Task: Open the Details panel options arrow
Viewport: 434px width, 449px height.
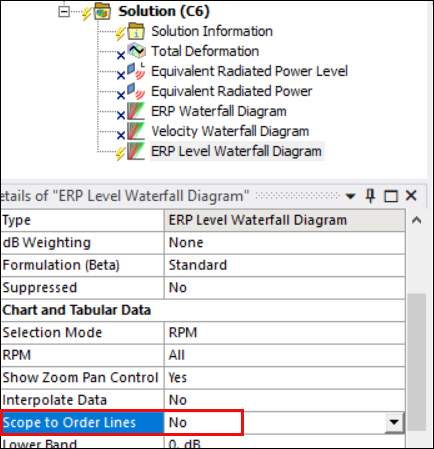Action: pyautogui.click(x=350, y=196)
